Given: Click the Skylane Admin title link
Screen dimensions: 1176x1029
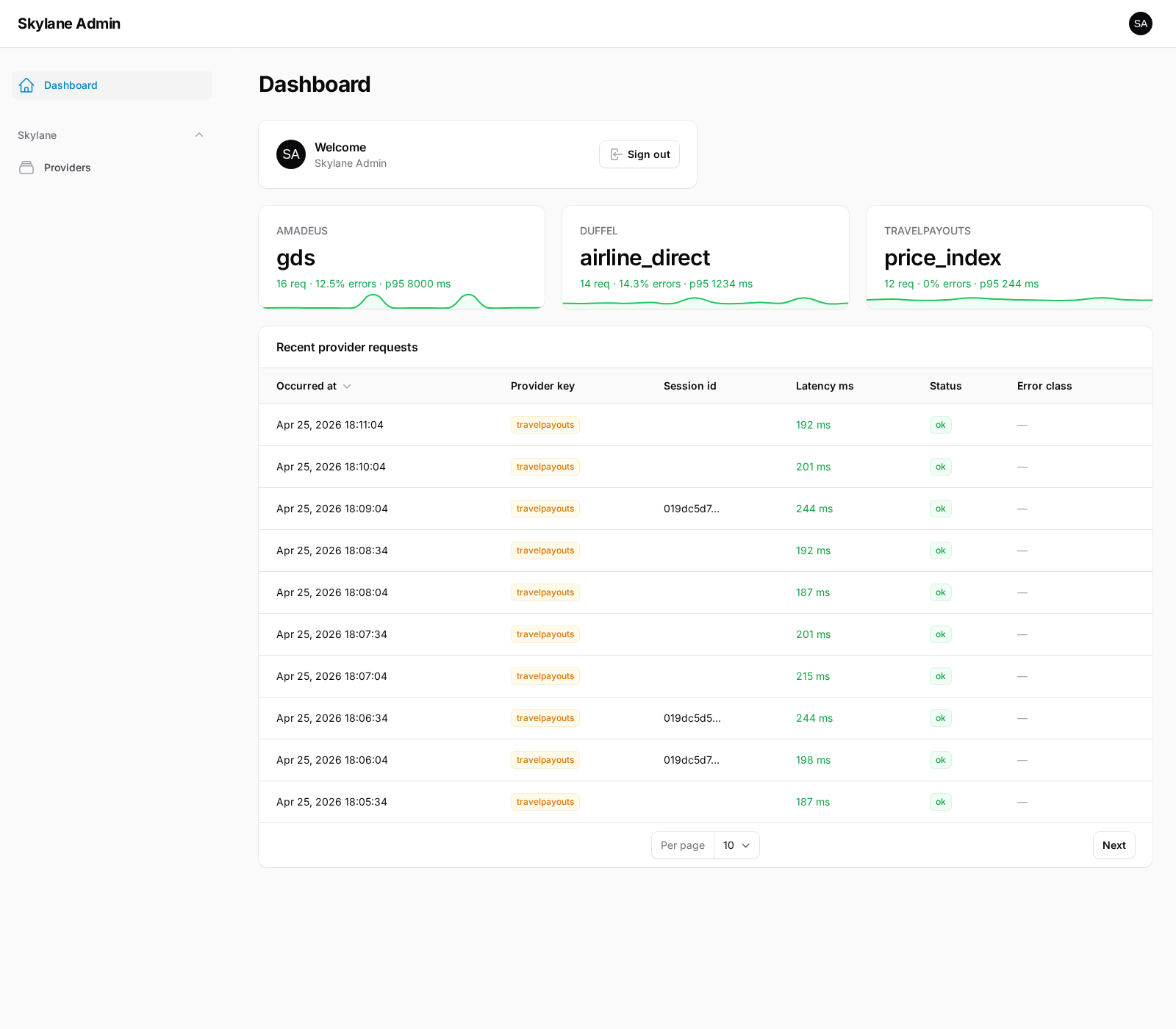Looking at the screenshot, I should tap(69, 24).
